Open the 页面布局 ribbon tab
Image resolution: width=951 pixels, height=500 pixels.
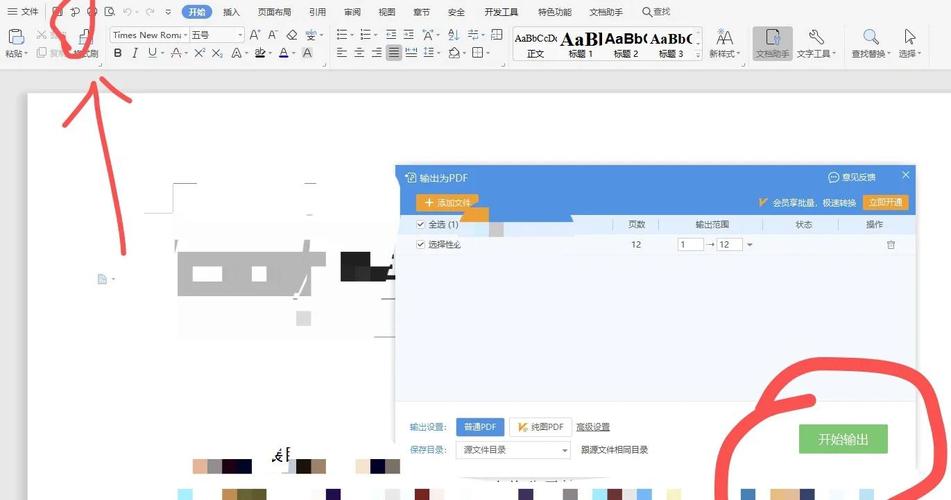[x=274, y=12]
